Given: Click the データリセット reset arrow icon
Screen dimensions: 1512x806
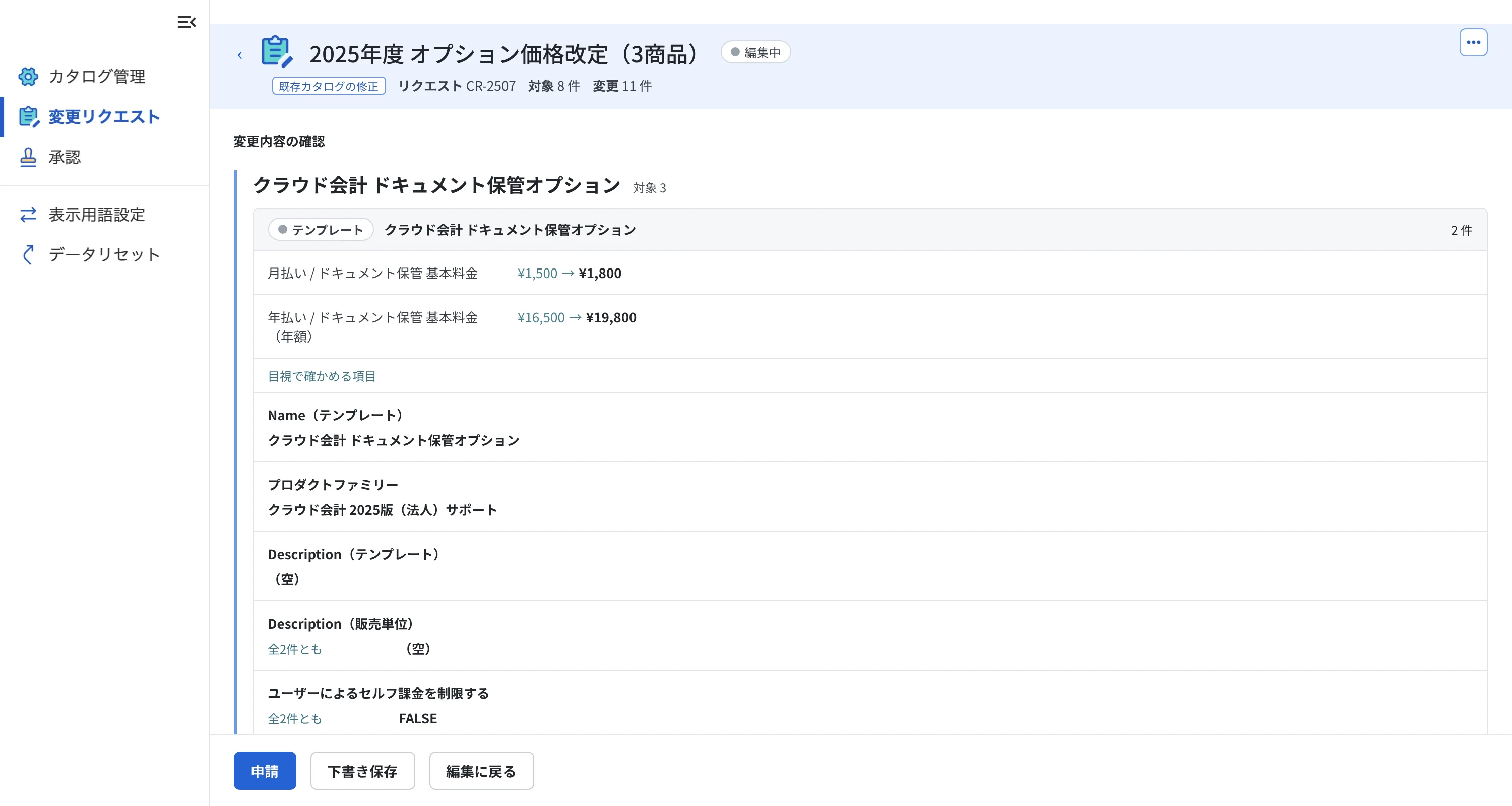Looking at the screenshot, I should (28, 254).
